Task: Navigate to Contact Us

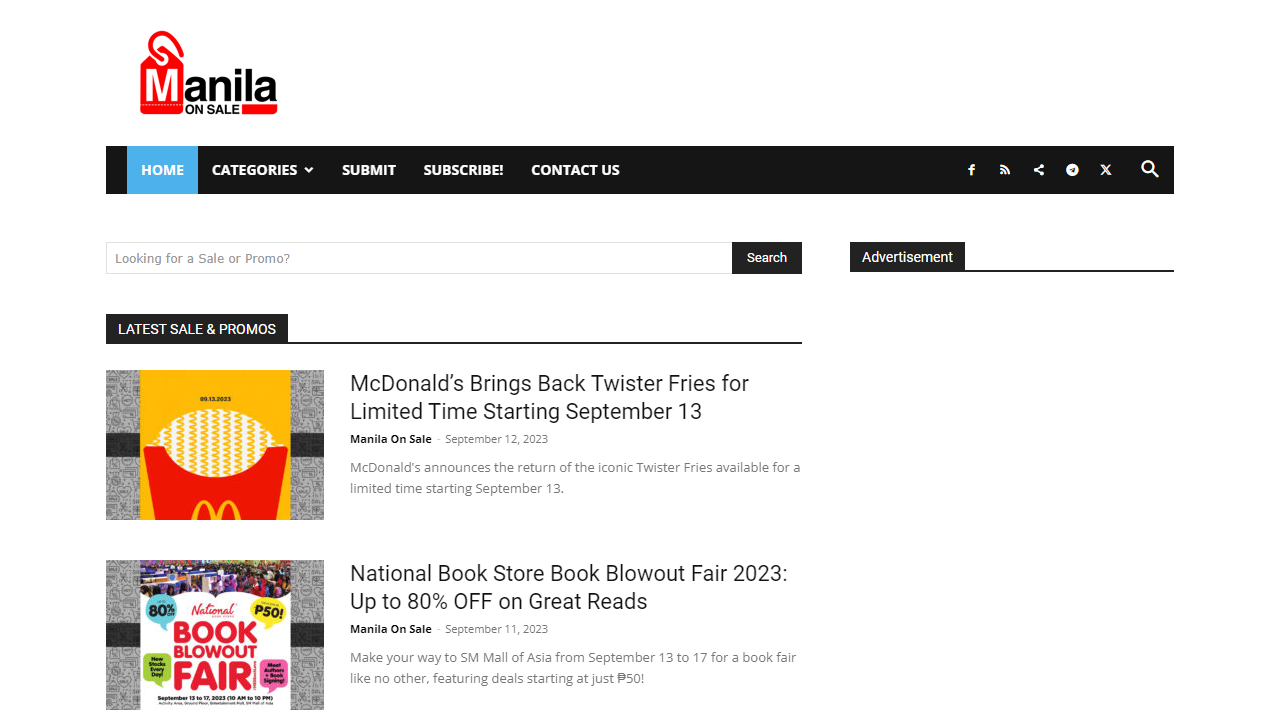Action: point(575,170)
